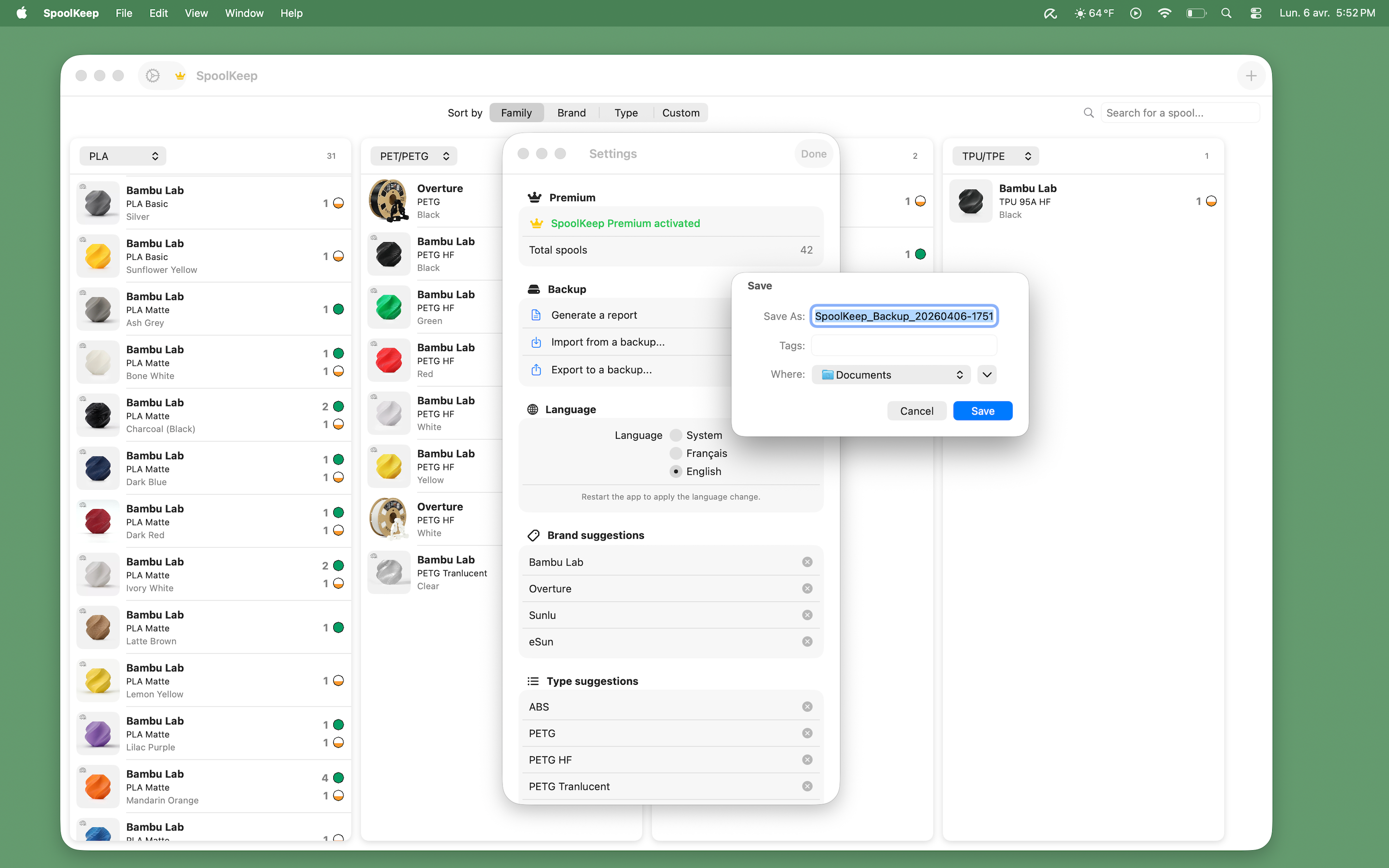Image resolution: width=1389 pixels, height=868 pixels.
Task: Click the Generate a report document icon
Action: [536, 314]
